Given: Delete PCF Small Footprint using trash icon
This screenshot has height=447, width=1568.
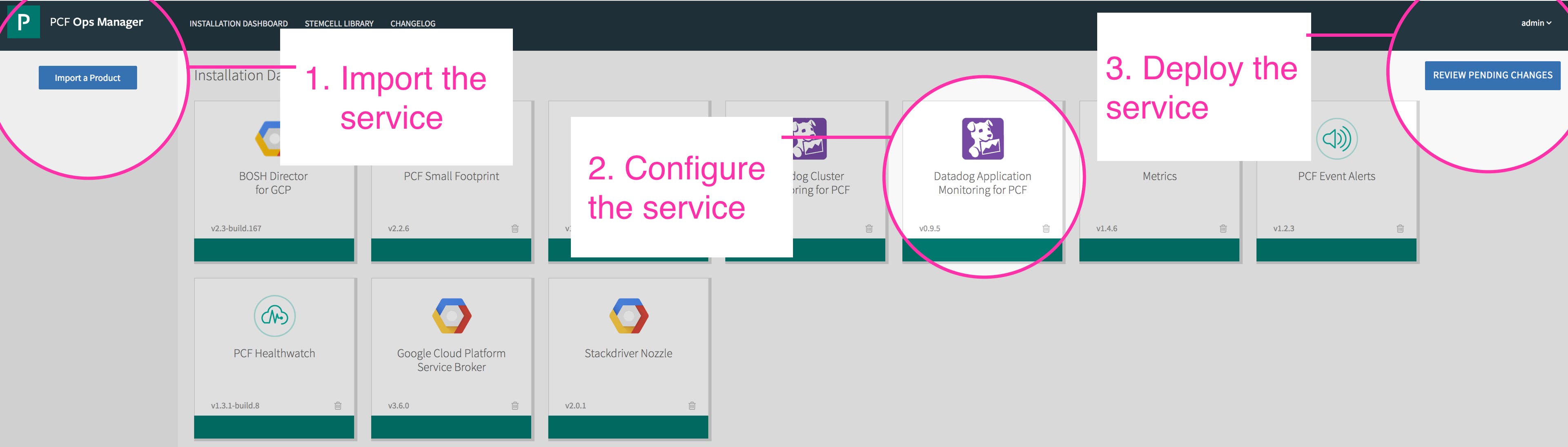Looking at the screenshot, I should 514,228.
